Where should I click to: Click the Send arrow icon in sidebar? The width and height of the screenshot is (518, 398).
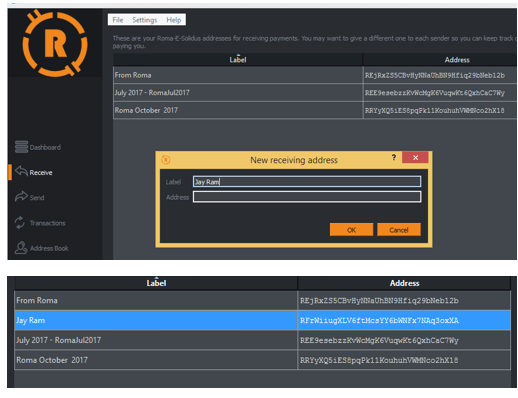point(21,196)
